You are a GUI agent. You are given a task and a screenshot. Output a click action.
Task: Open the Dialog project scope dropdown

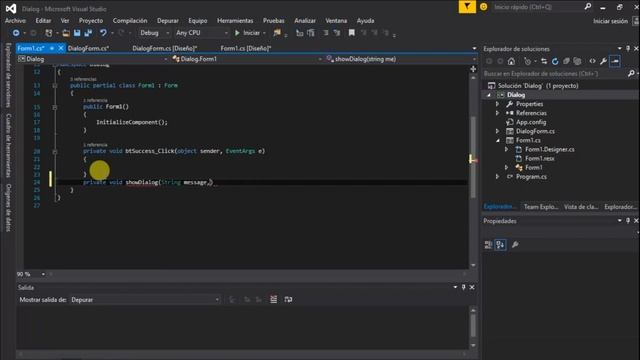93,59
